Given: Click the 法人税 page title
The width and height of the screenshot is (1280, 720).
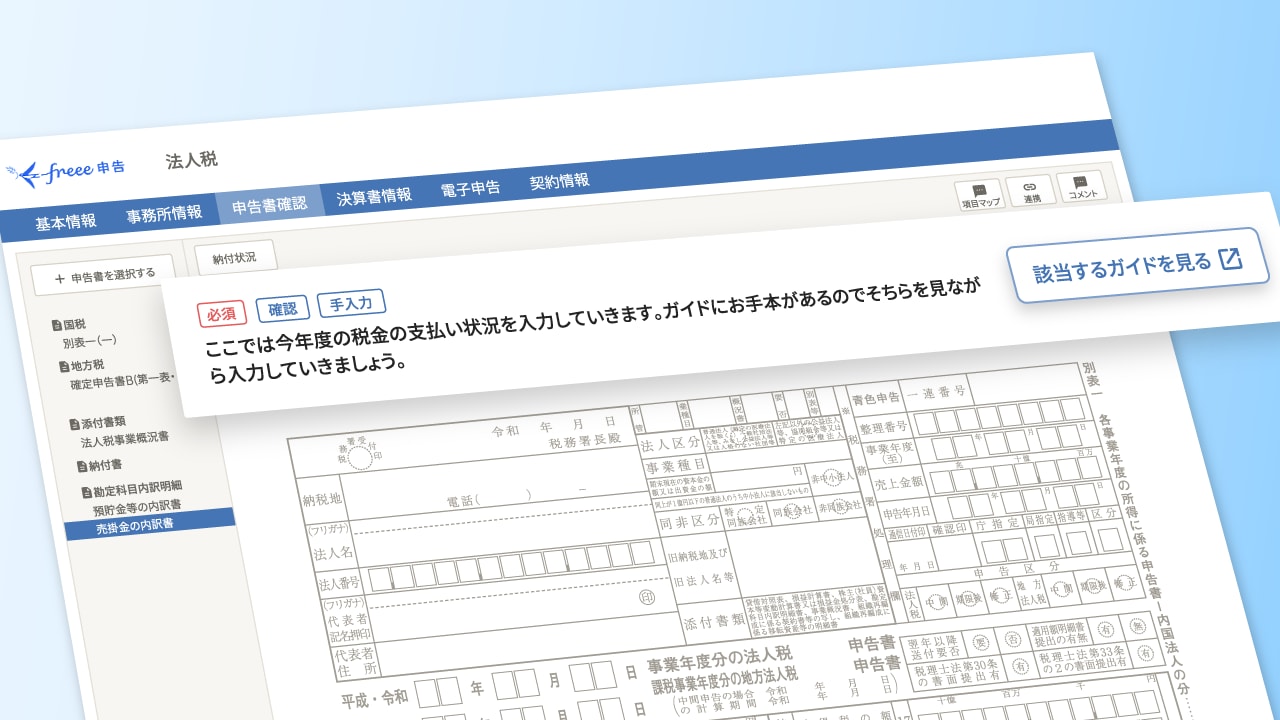Looking at the screenshot, I should (x=191, y=160).
